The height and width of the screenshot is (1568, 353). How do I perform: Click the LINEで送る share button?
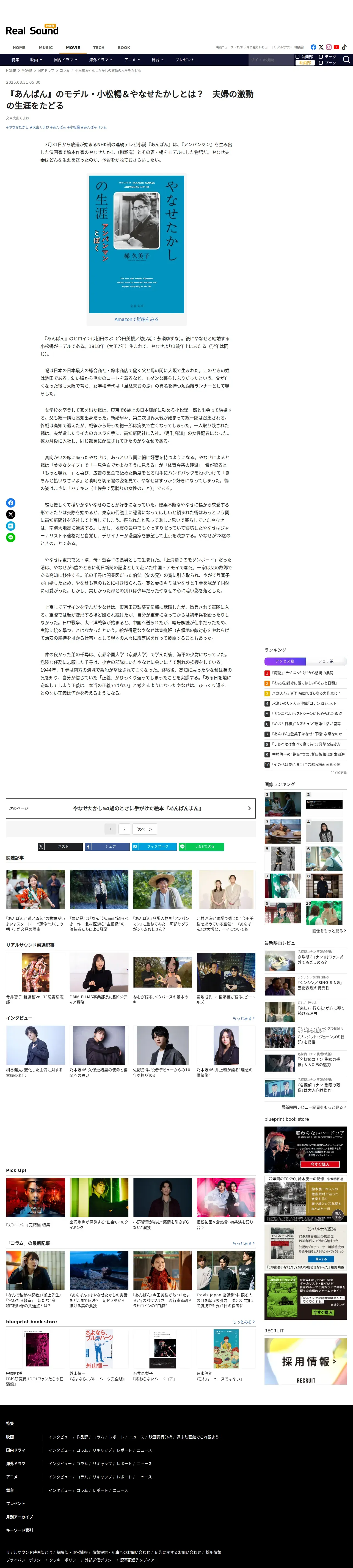click(x=201, y=847)
